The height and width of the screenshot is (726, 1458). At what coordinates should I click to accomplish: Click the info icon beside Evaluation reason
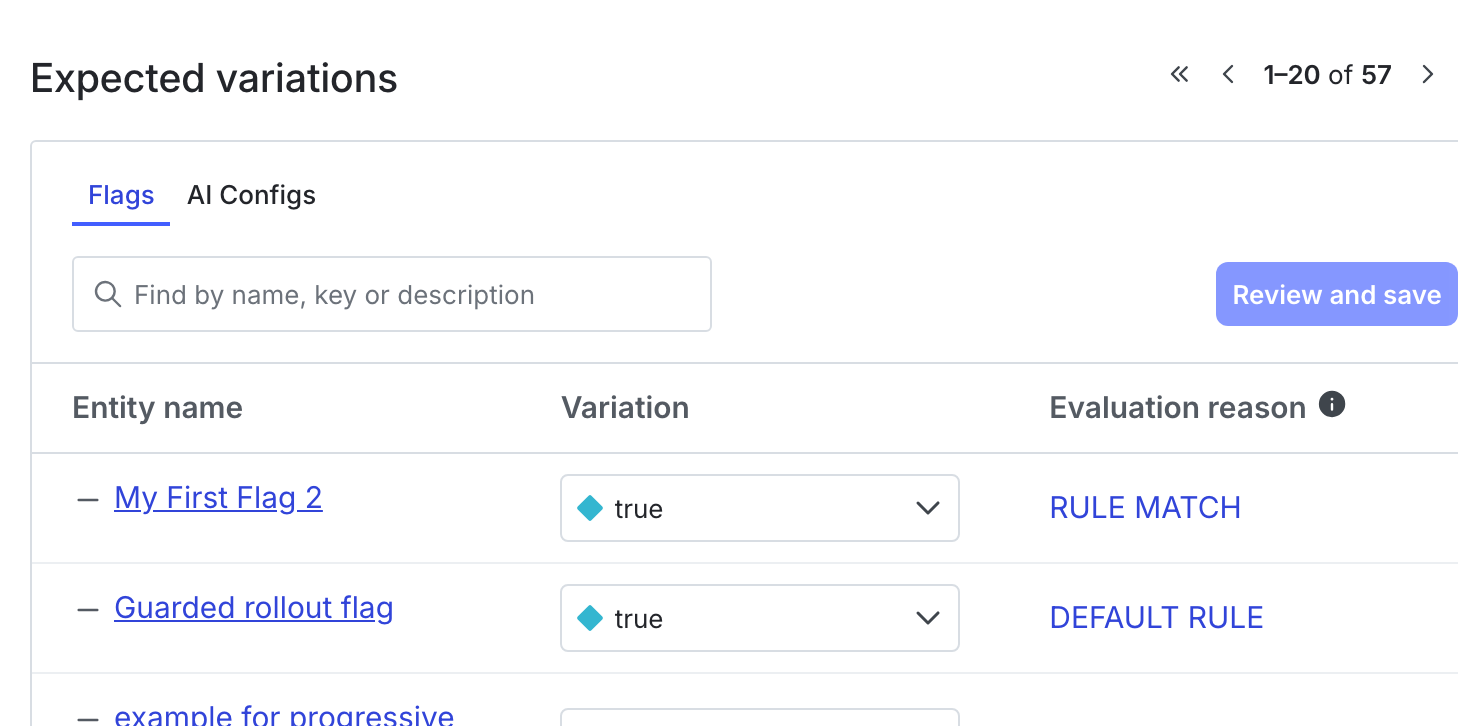tap(1334, 404)
